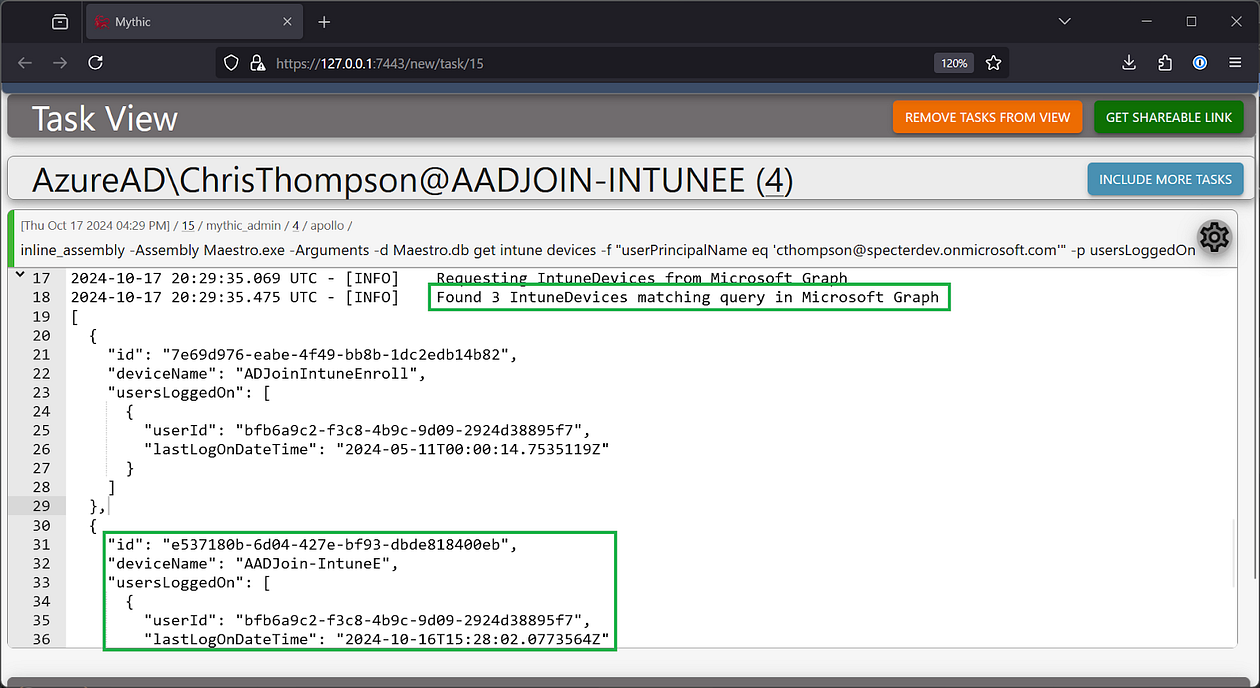Open the downloads panel
The width and height of the screenshot is (1260, 688).
coord(1129,63)
